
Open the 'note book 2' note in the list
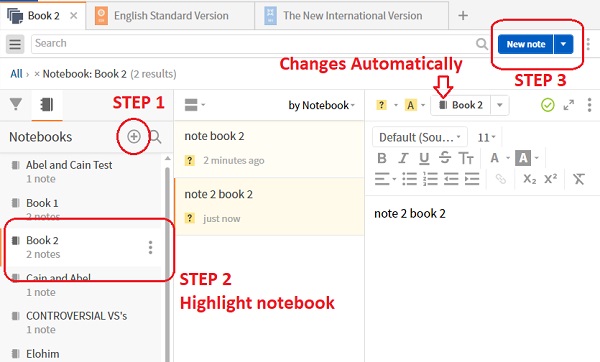click(269, 148)
